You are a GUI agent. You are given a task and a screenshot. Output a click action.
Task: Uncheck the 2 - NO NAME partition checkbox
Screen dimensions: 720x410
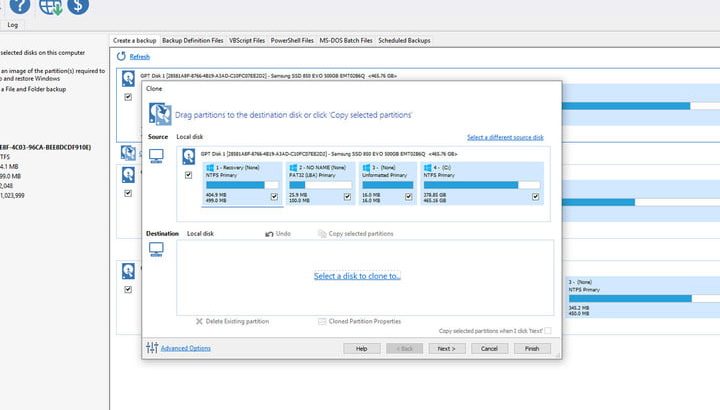[x=347, y=197]
